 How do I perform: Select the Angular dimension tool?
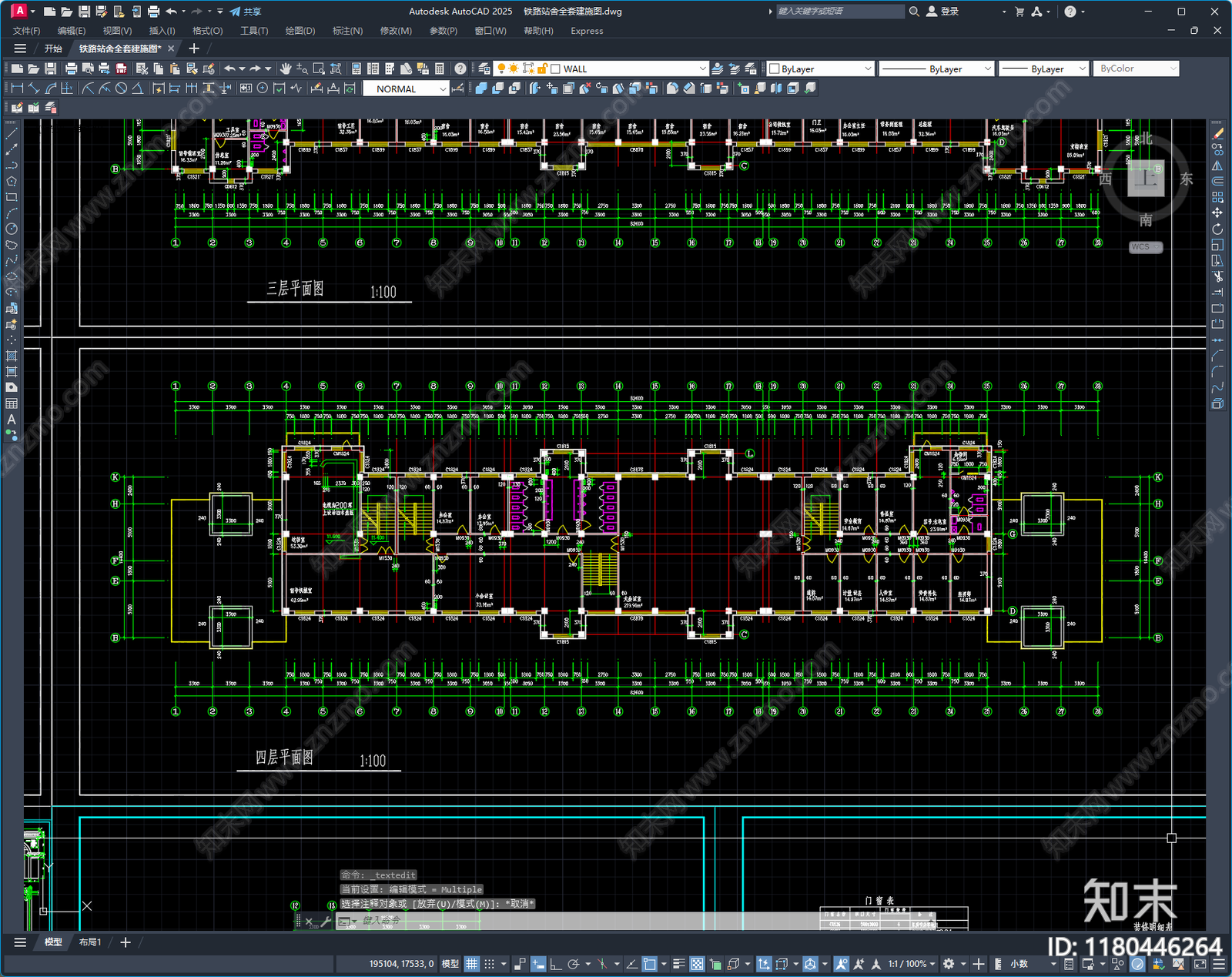click(x=137, y=89)
